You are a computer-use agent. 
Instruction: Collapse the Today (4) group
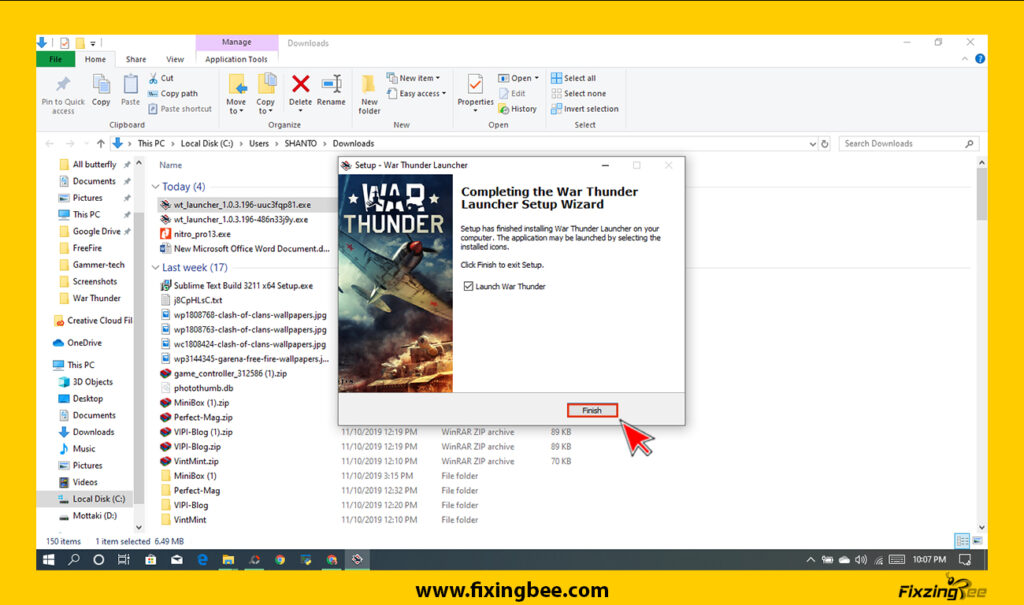tap(155, 187)
